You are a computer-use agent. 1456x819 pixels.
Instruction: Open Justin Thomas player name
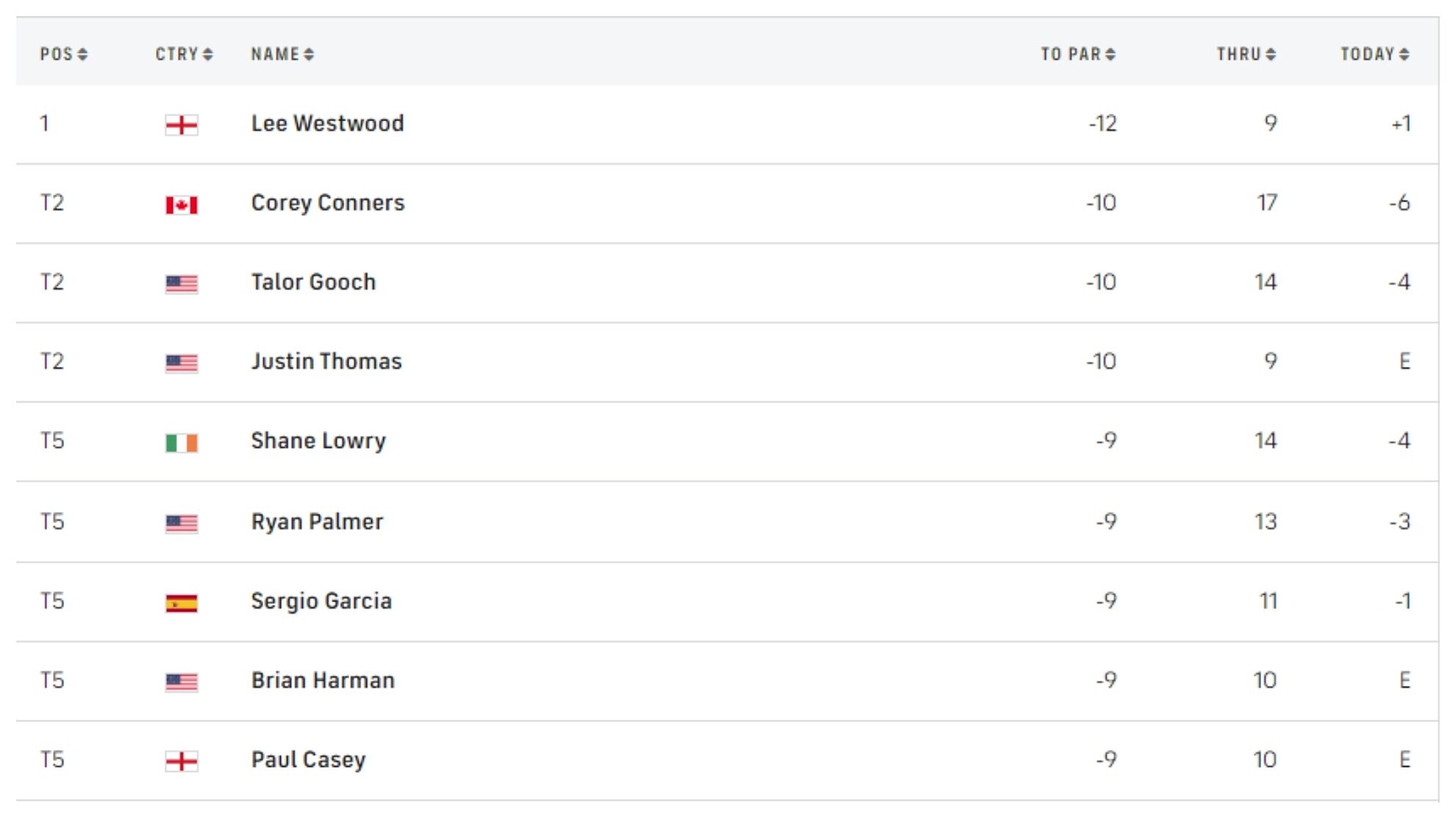pos(326,362)
